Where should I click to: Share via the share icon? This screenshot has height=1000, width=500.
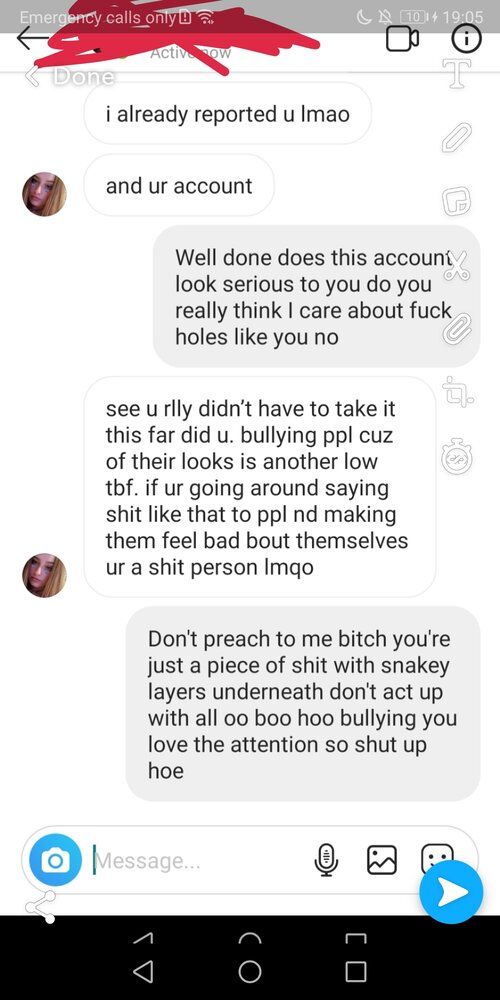click(41, 906)
